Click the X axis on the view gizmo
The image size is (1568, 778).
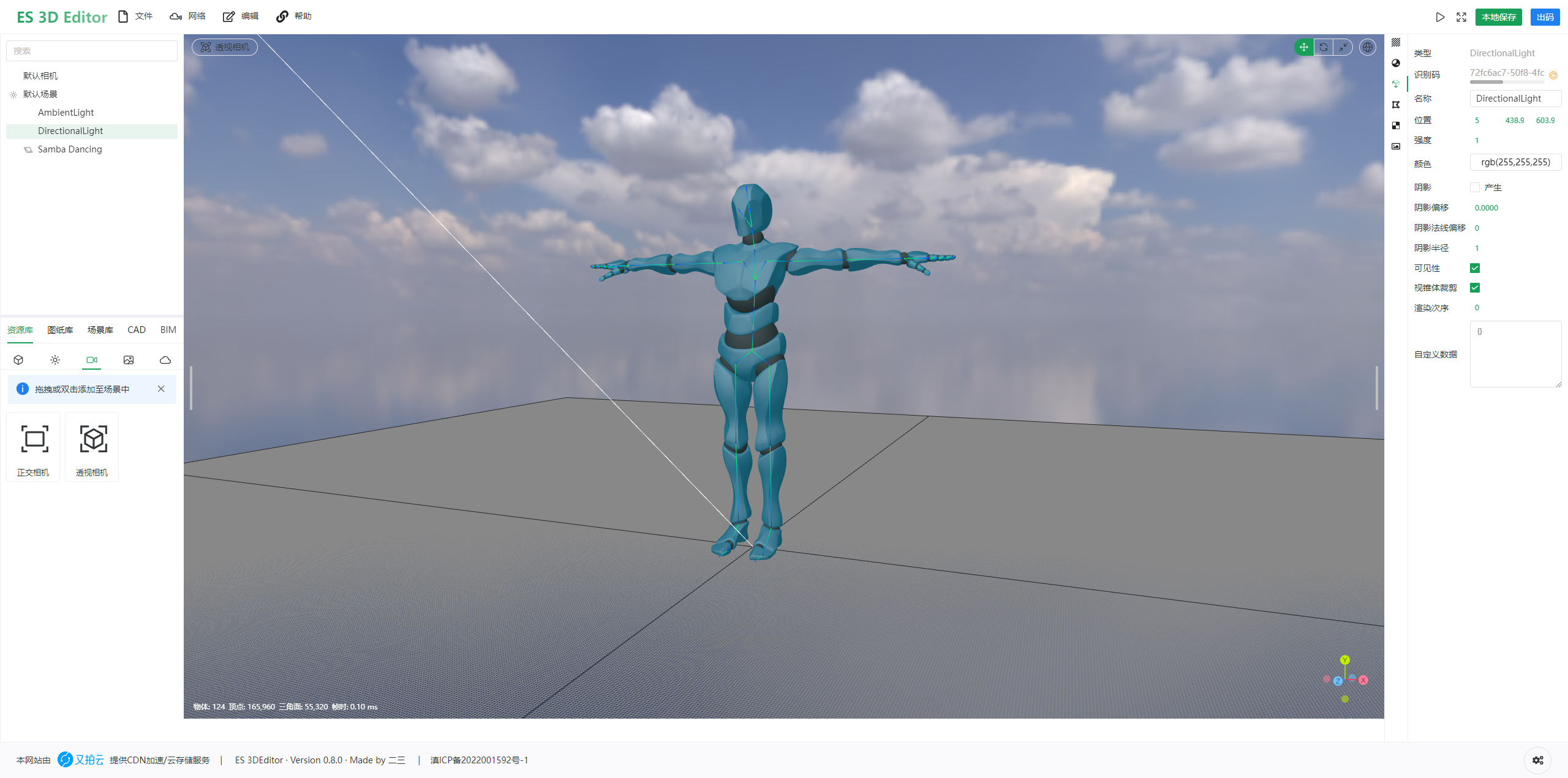coord(1363,680)
